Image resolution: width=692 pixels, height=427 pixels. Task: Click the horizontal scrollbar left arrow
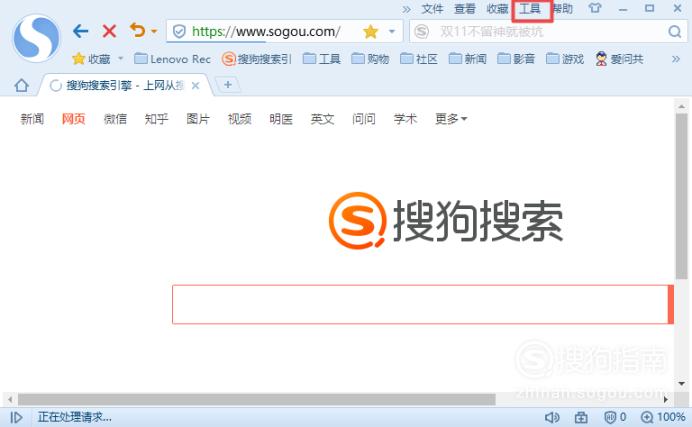coord(10,400)
